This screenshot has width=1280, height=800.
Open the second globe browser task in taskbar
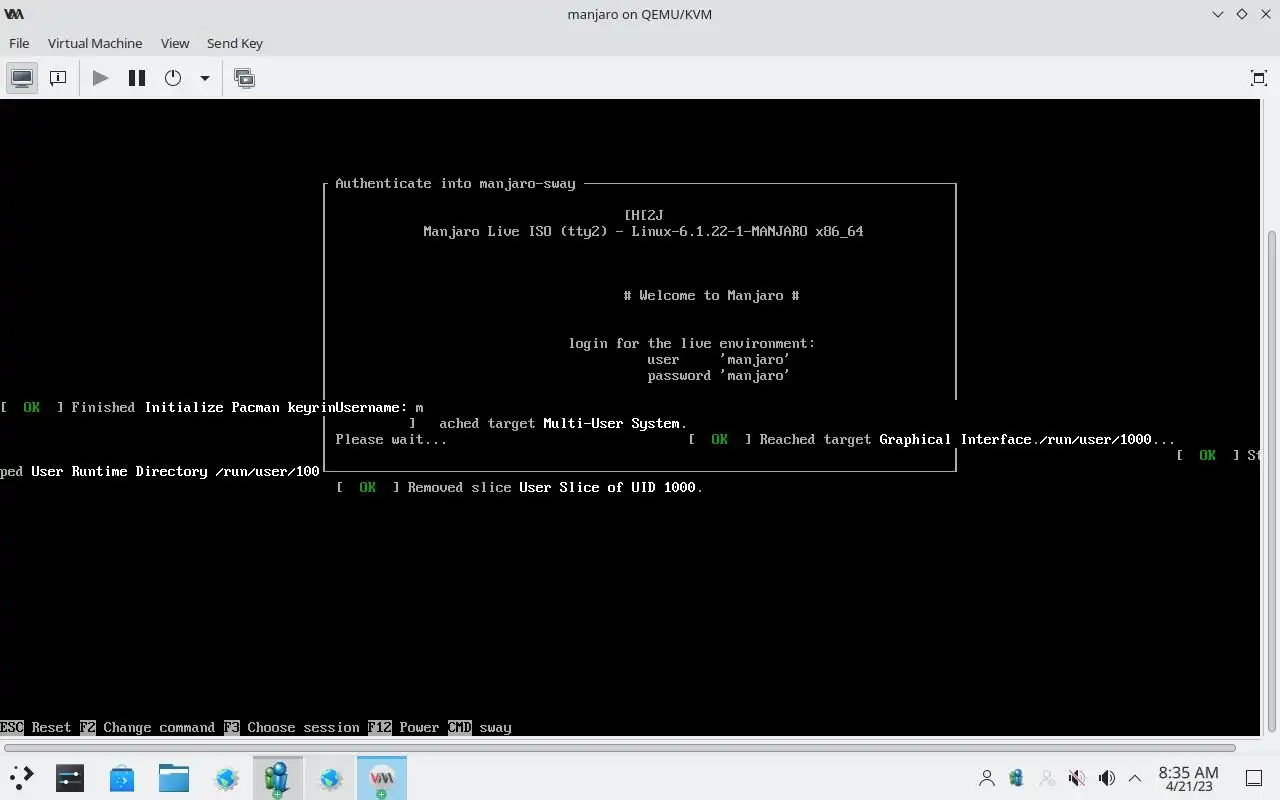330,777
